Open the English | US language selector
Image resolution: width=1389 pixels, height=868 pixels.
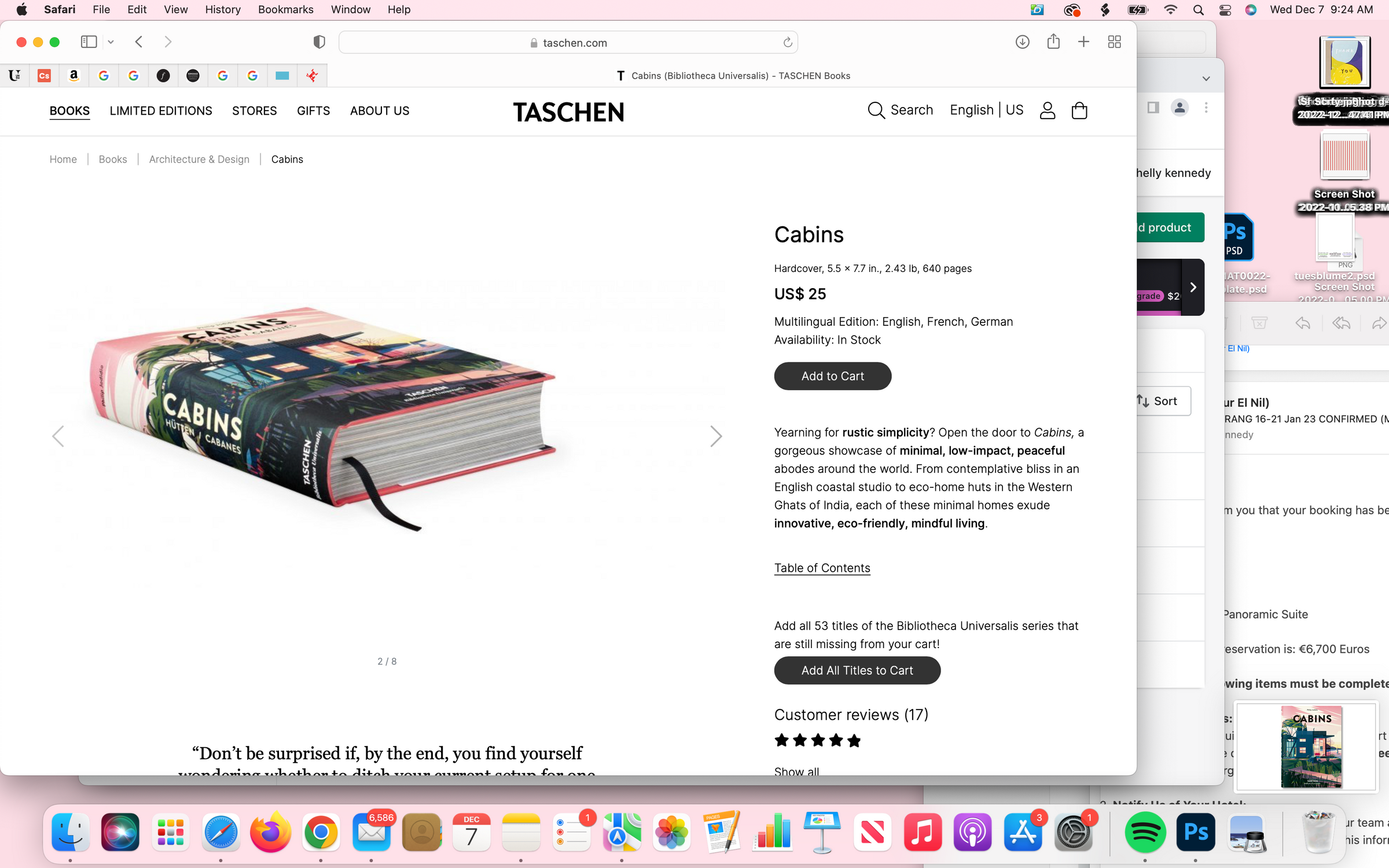tap(986, 110)
